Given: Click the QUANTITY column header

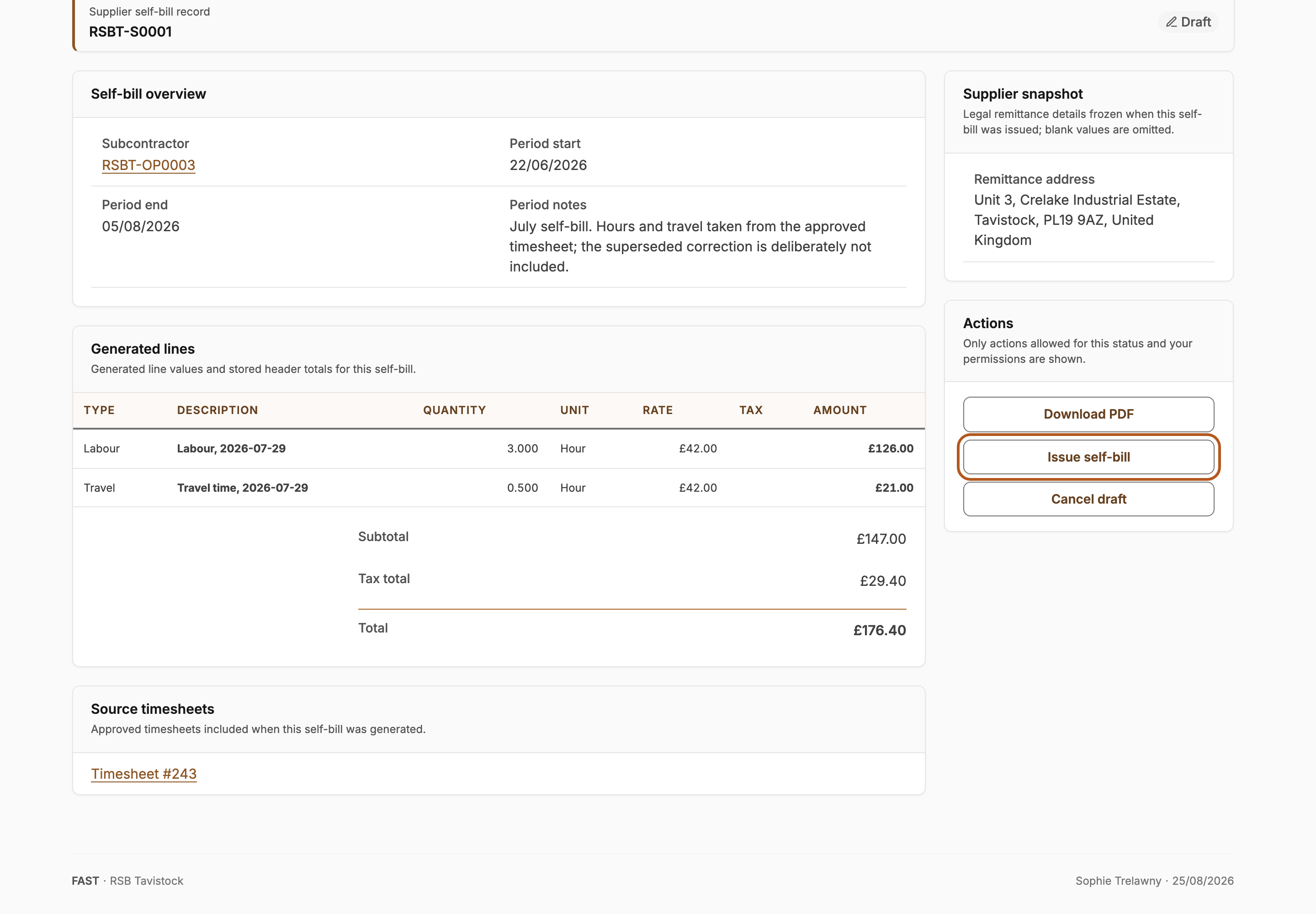Looking at the screenshot, I should coord(454,410).
